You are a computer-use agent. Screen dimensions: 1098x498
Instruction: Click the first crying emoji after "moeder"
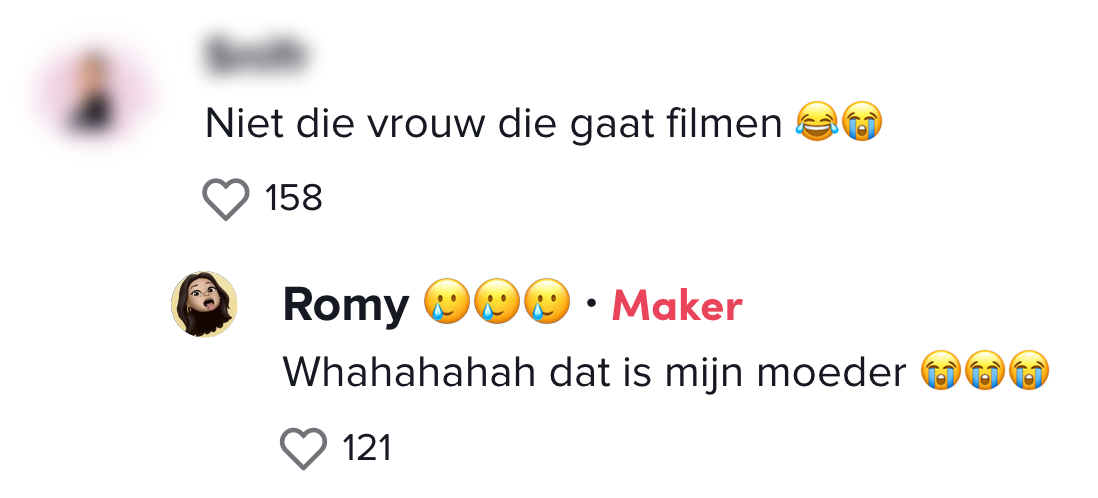pyautogui.click(x=939, y=372)
